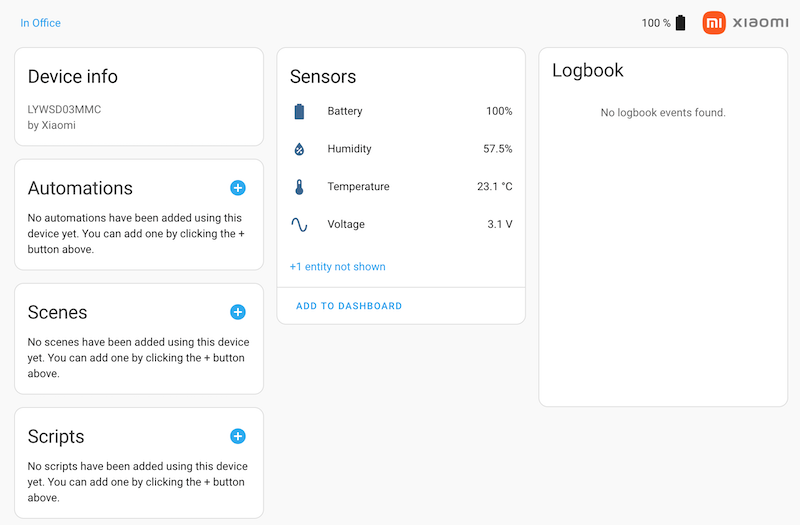
Task: Click the Device info heading
Action: [x=72, y=77]
